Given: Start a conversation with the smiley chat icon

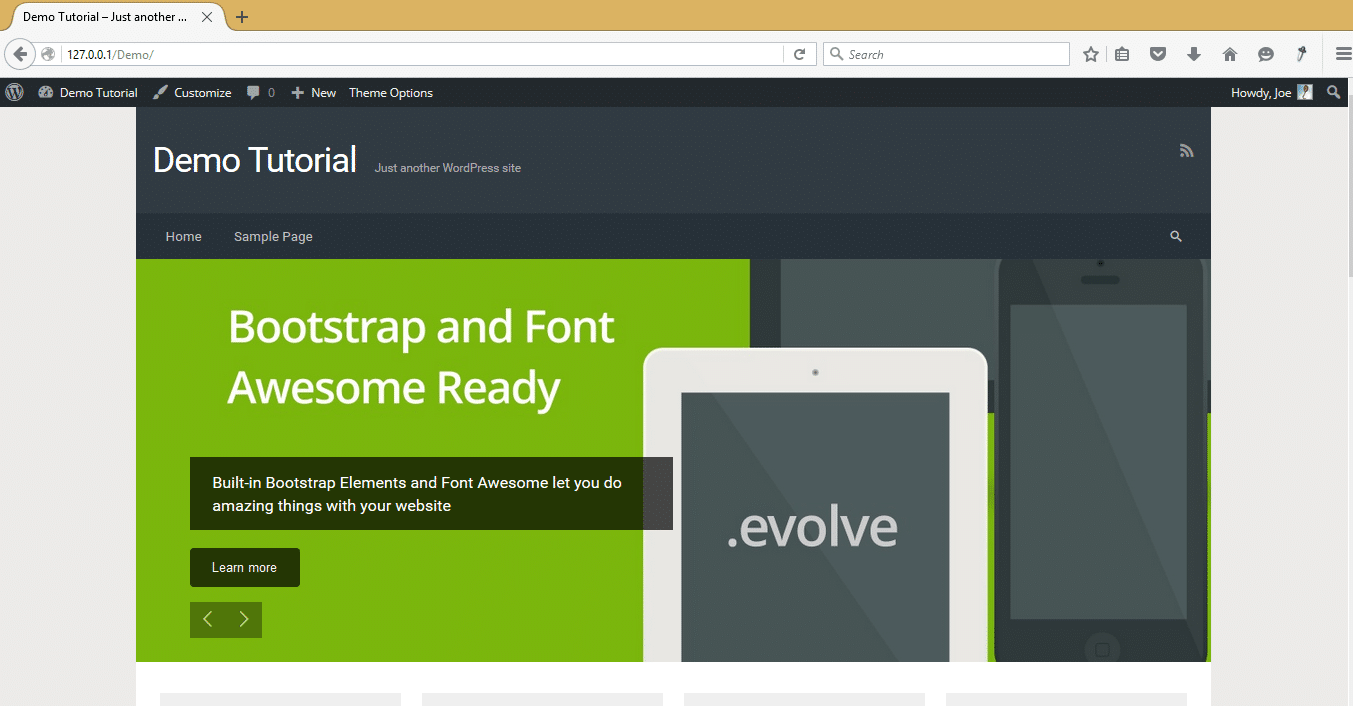Looking at the screenshot, I should (1266, 54).
